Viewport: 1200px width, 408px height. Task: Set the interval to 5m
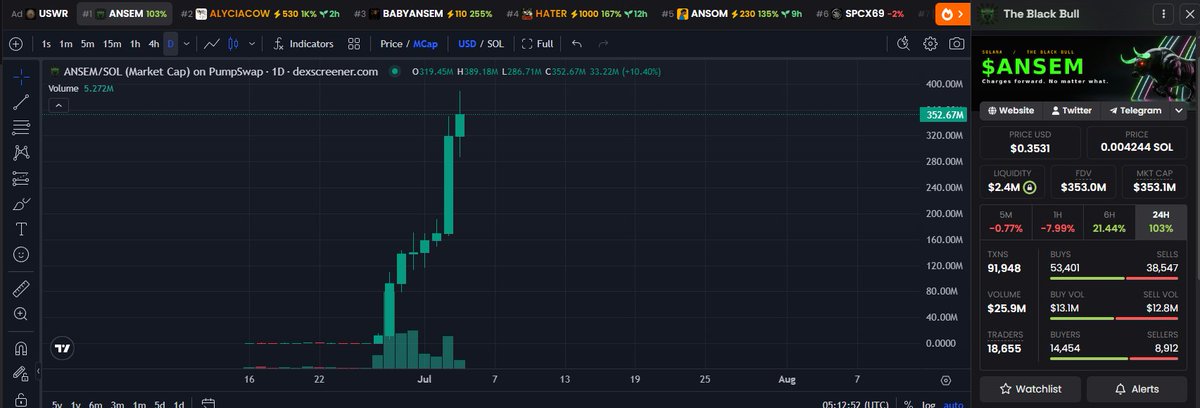click(87, 44)
